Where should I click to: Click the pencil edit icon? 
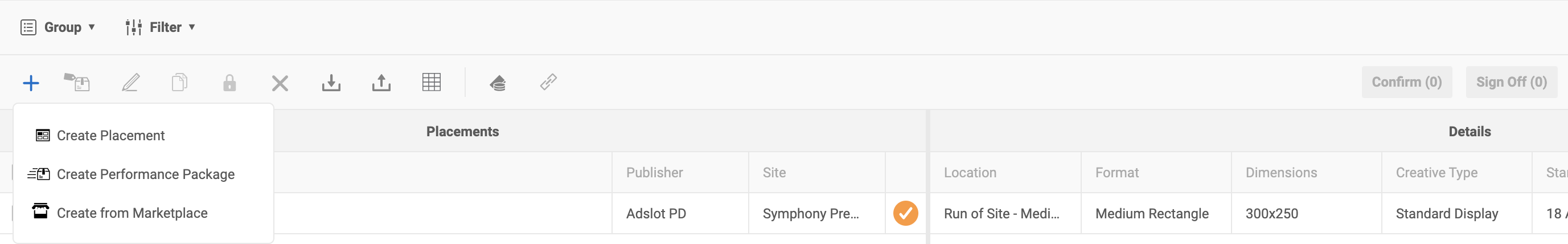click(x=130, y=82)
